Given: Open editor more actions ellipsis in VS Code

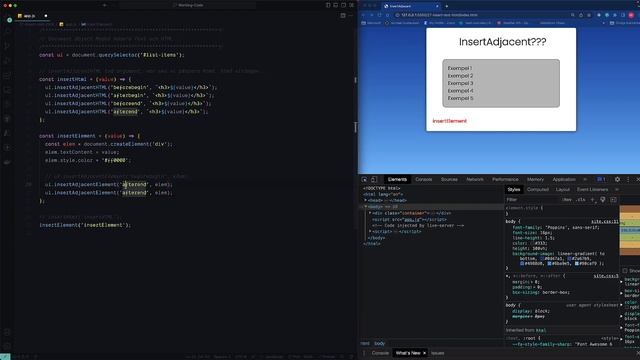Looking at the screenshot, I should [351, 16].
